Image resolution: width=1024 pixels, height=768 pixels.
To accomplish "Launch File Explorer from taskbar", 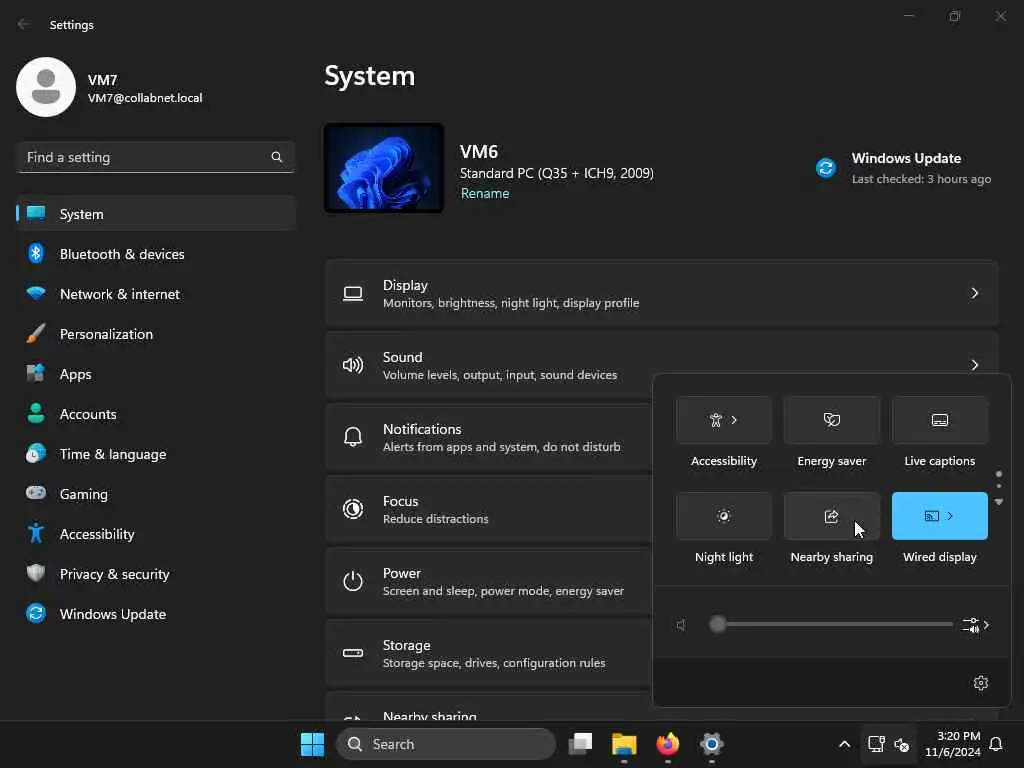I will coord(624,744).
